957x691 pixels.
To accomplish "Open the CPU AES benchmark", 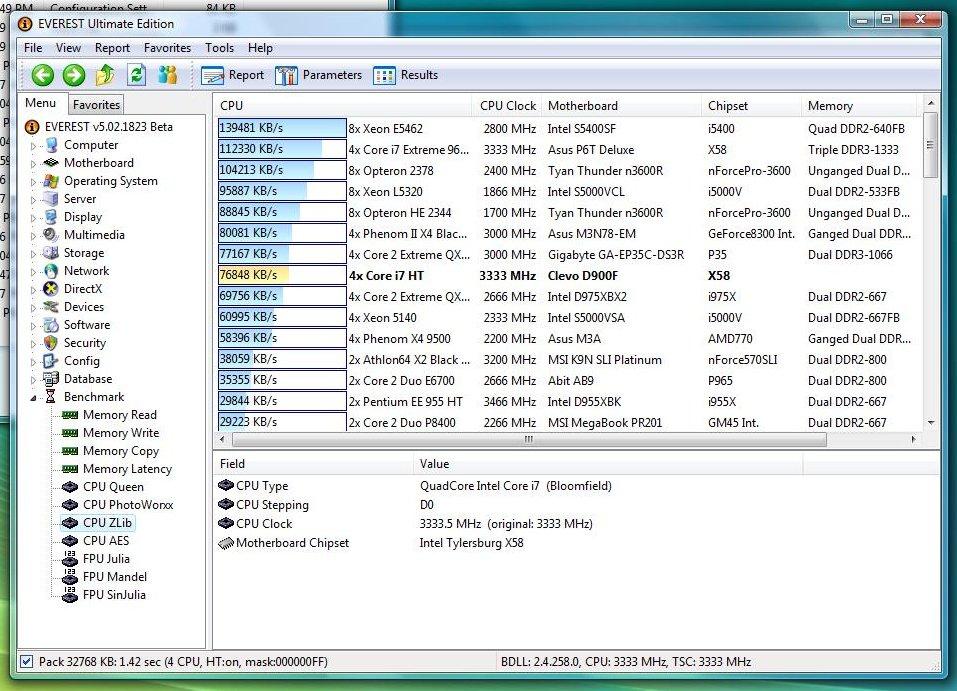I will [x=106, y=541].
